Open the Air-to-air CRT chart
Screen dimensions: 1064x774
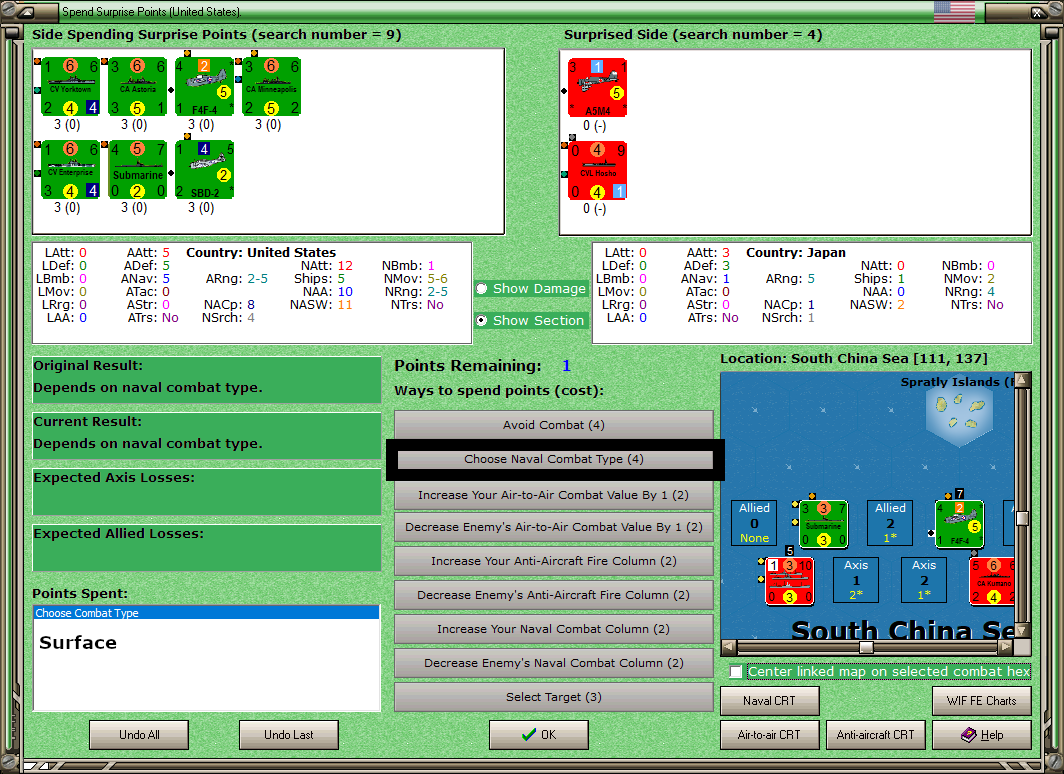tap(770, 735)
